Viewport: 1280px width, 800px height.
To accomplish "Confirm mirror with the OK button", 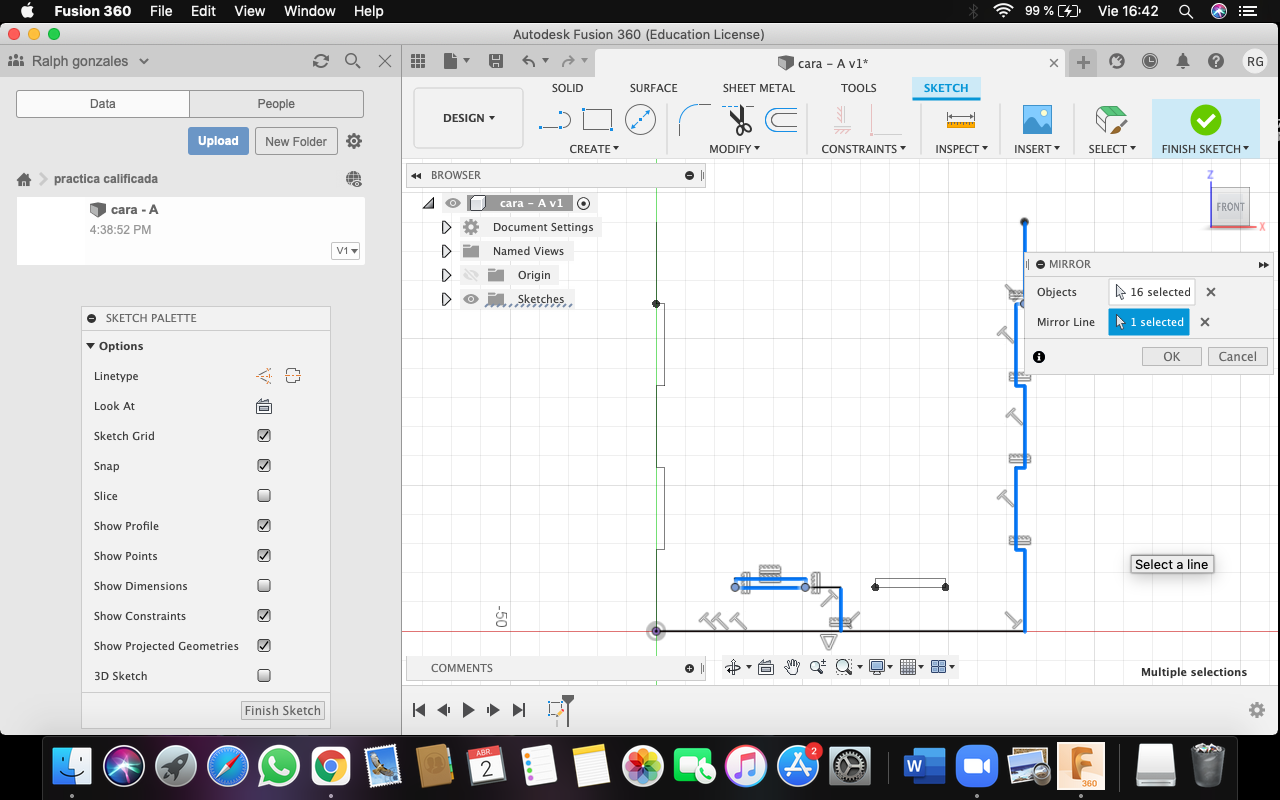I will click(x=1171, y=356).
